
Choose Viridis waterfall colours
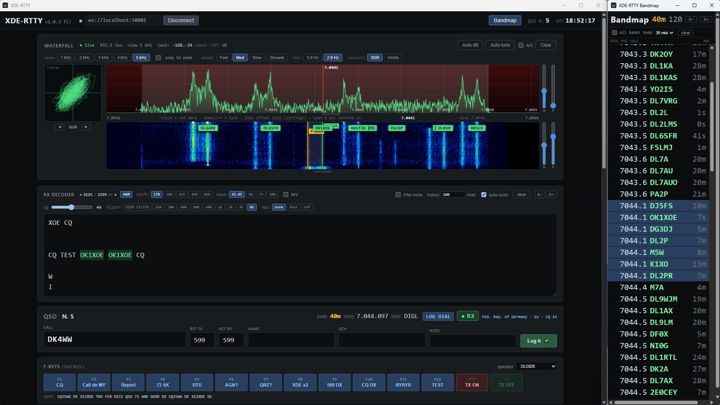click(393, 58)
